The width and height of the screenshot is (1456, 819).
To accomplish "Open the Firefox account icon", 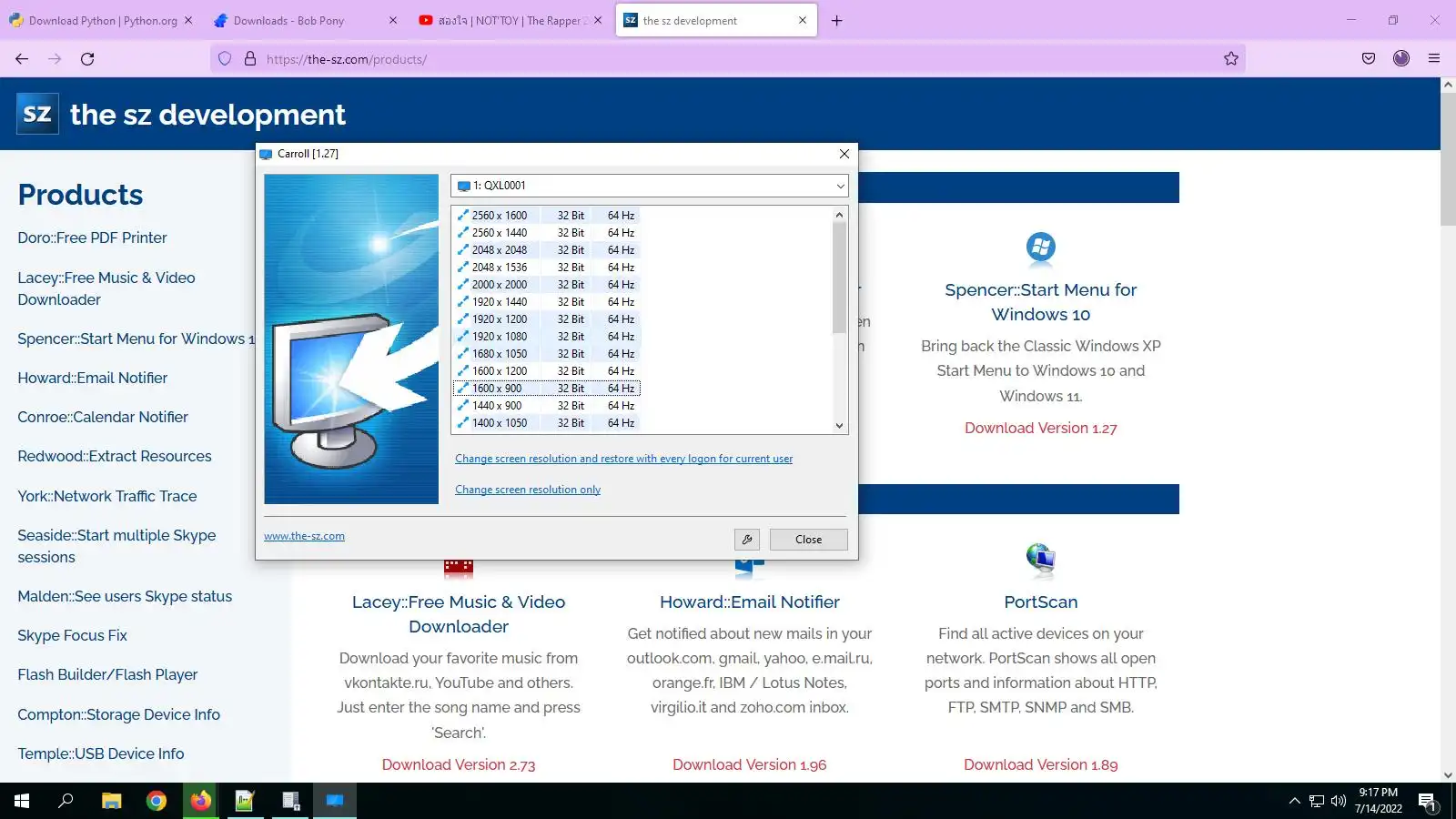I will [1401, 59].
